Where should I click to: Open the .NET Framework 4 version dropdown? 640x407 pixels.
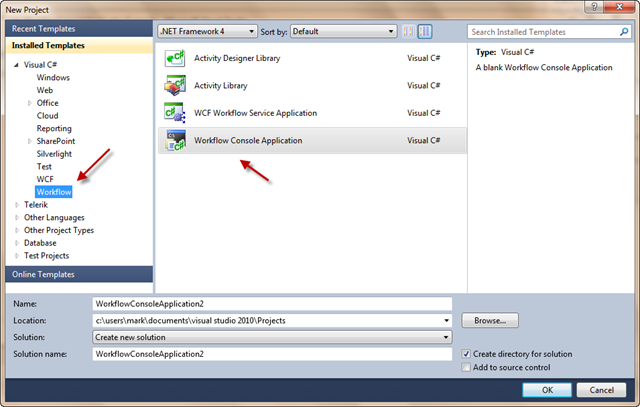(207, 31)
